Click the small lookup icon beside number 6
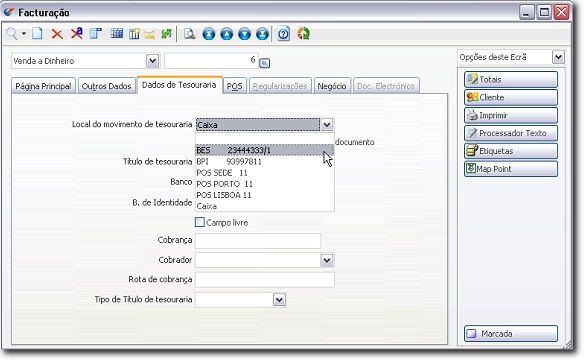 (264, 63)
